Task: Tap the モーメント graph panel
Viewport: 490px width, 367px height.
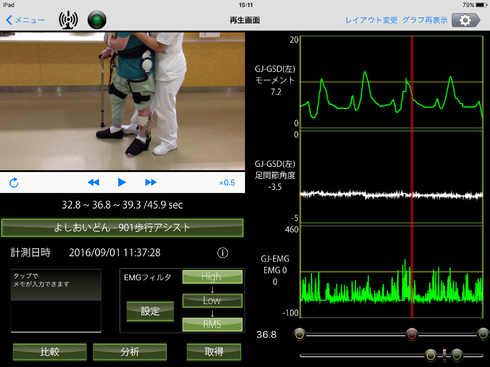Action: [392, 82]
